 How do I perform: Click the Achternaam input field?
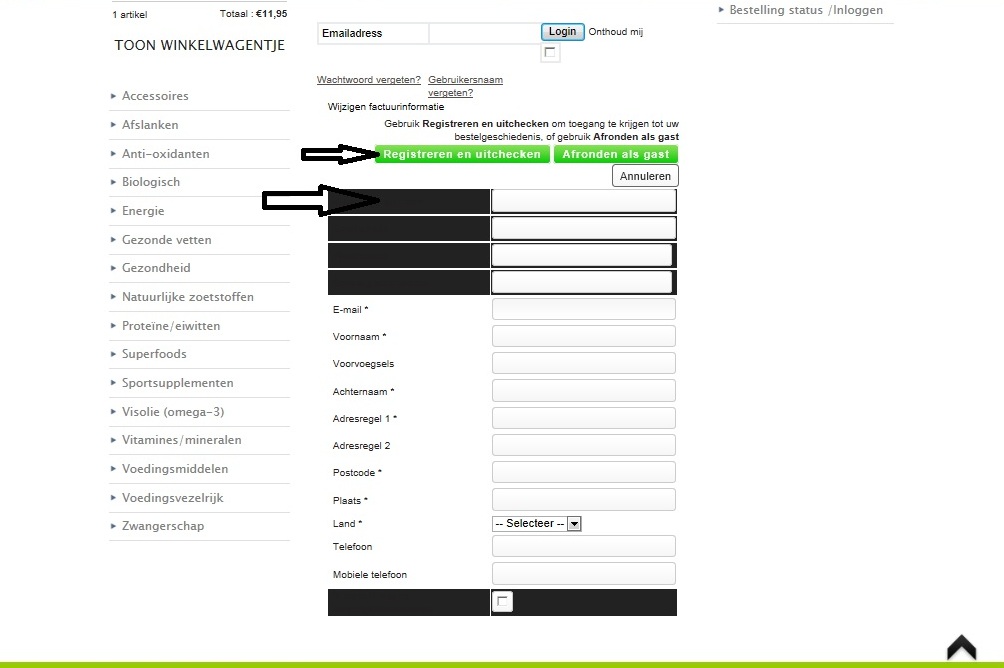[x=583, y=391]
